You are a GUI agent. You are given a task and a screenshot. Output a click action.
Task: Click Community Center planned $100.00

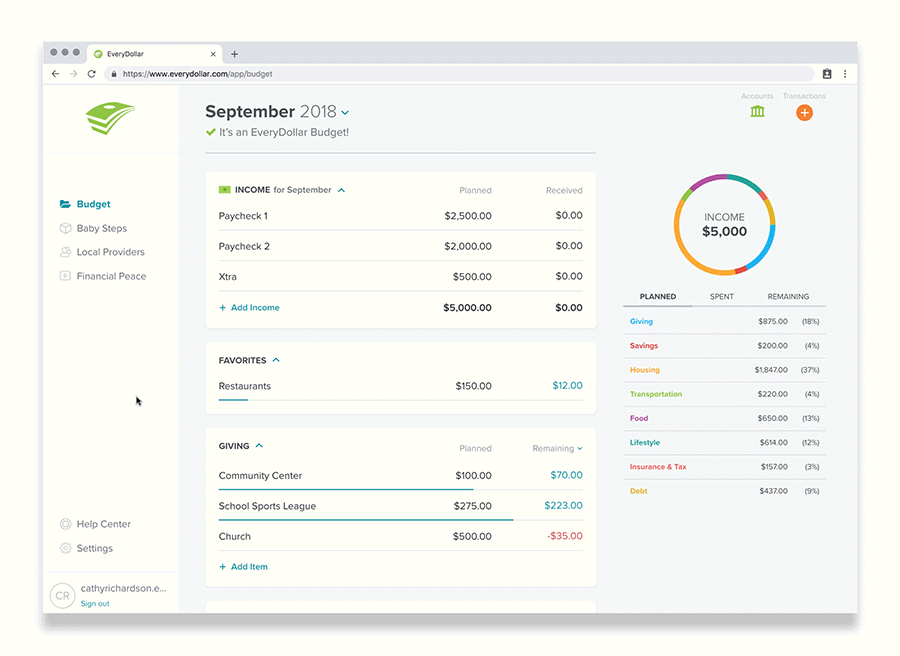click(x=473, y=475)
